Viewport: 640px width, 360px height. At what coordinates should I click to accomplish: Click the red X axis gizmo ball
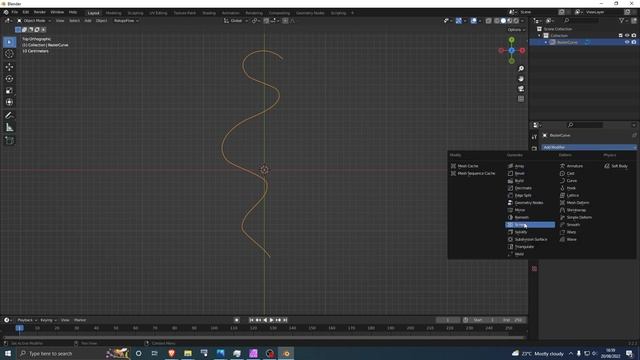coord(522,51)
